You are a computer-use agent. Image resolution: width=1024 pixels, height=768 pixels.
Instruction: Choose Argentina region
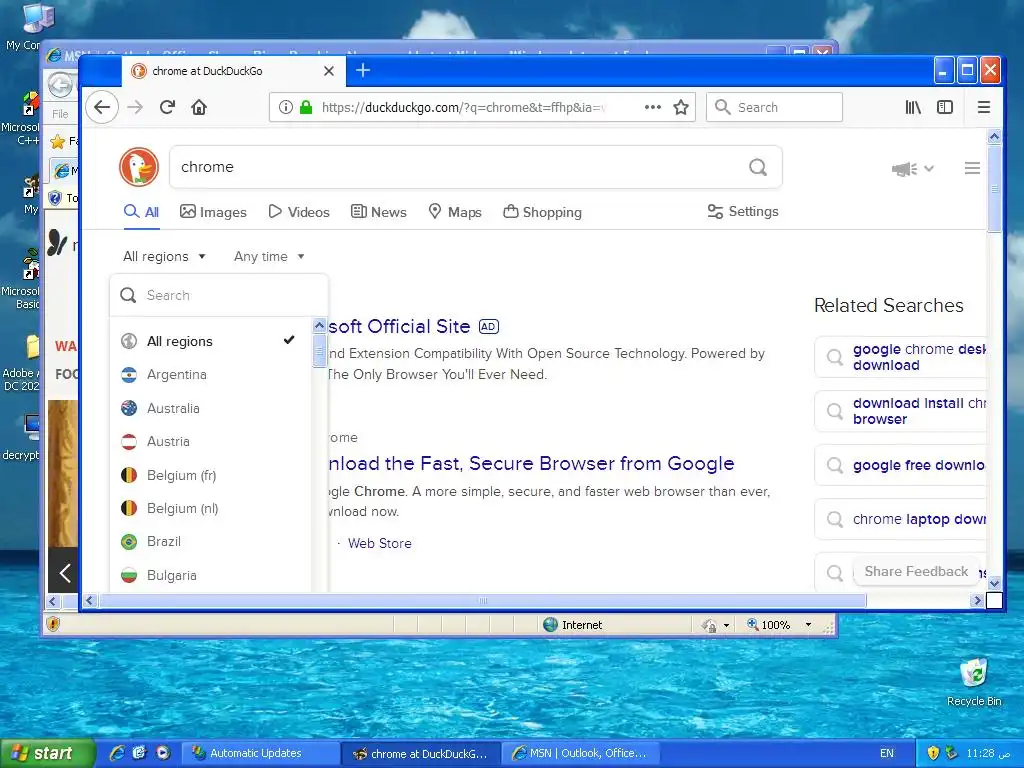click(x=210, y=375)
